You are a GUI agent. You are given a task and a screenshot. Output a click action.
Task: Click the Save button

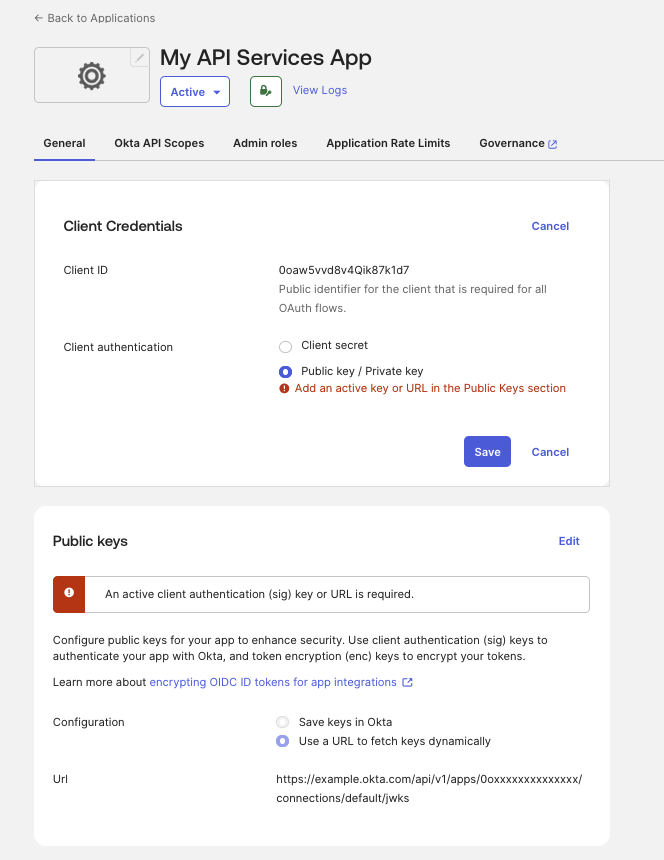[x=487, y=451]
